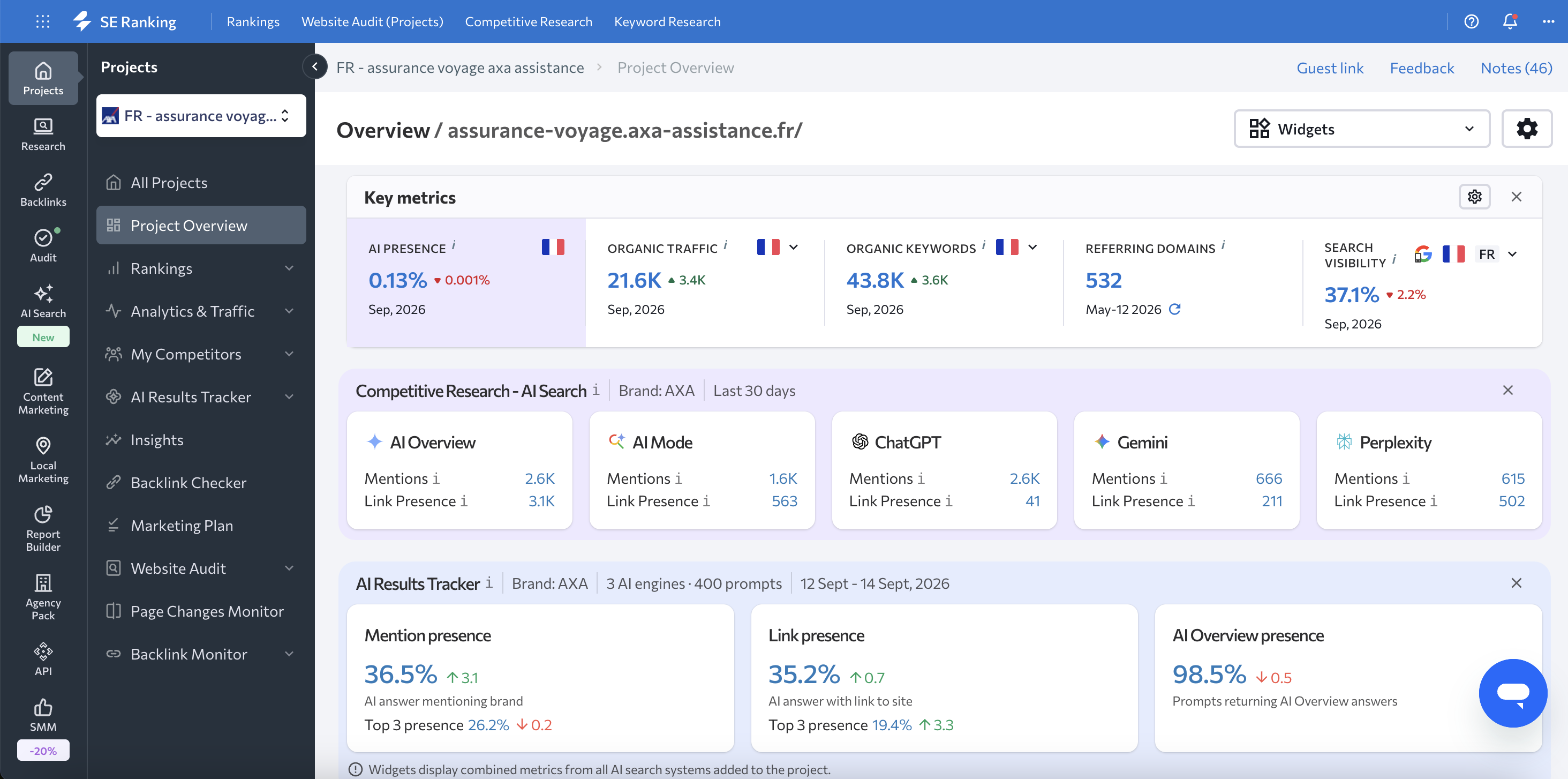Open API in the left icon rail
1568x779 pixels.
(43, 660)
